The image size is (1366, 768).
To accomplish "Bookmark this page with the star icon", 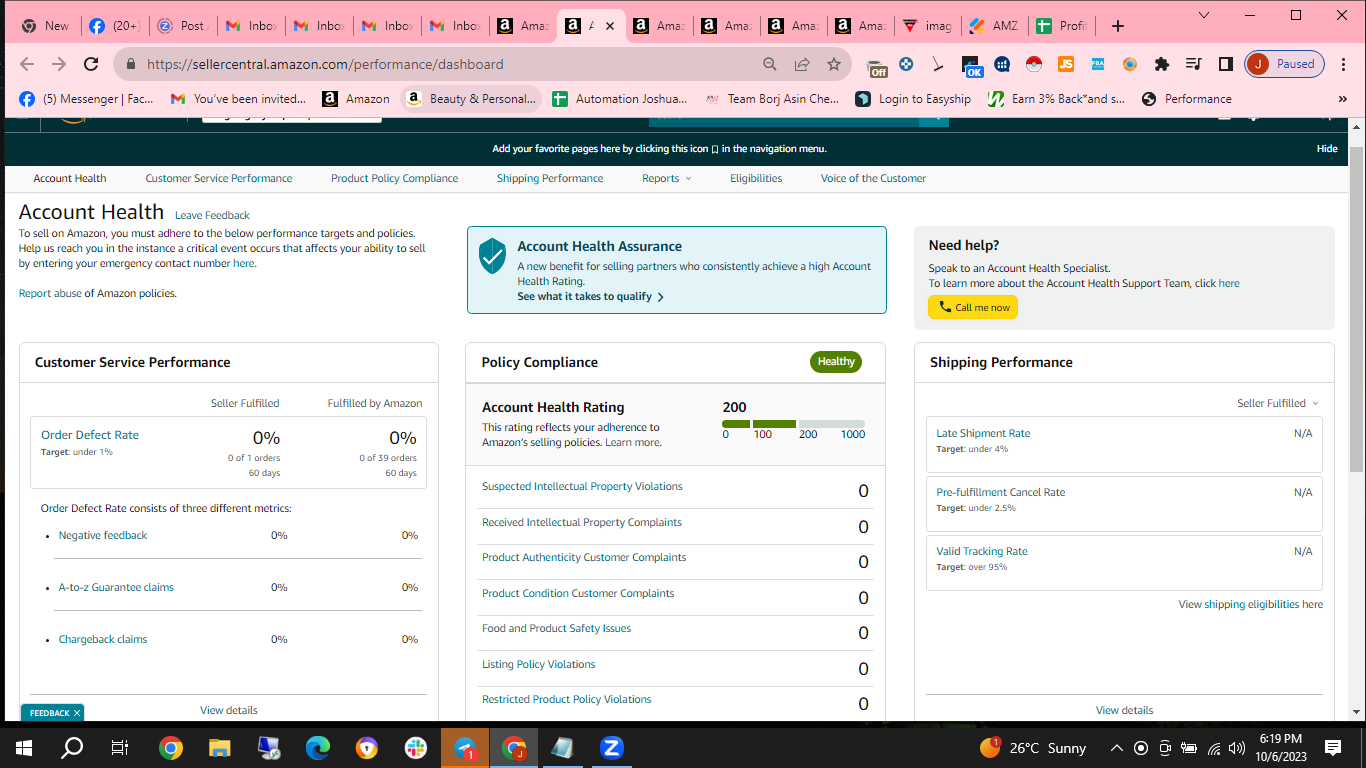I will click(x=834, y=64).
